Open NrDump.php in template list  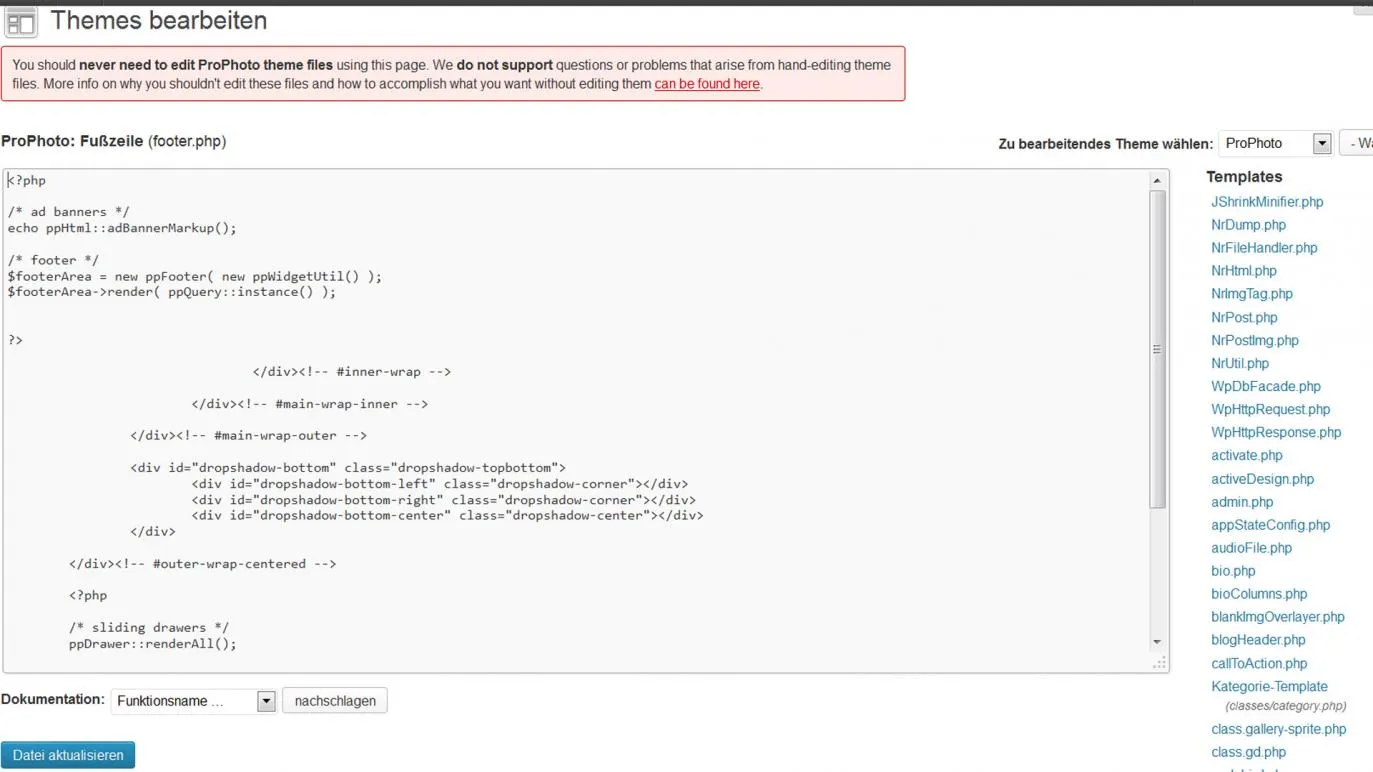1248,225
